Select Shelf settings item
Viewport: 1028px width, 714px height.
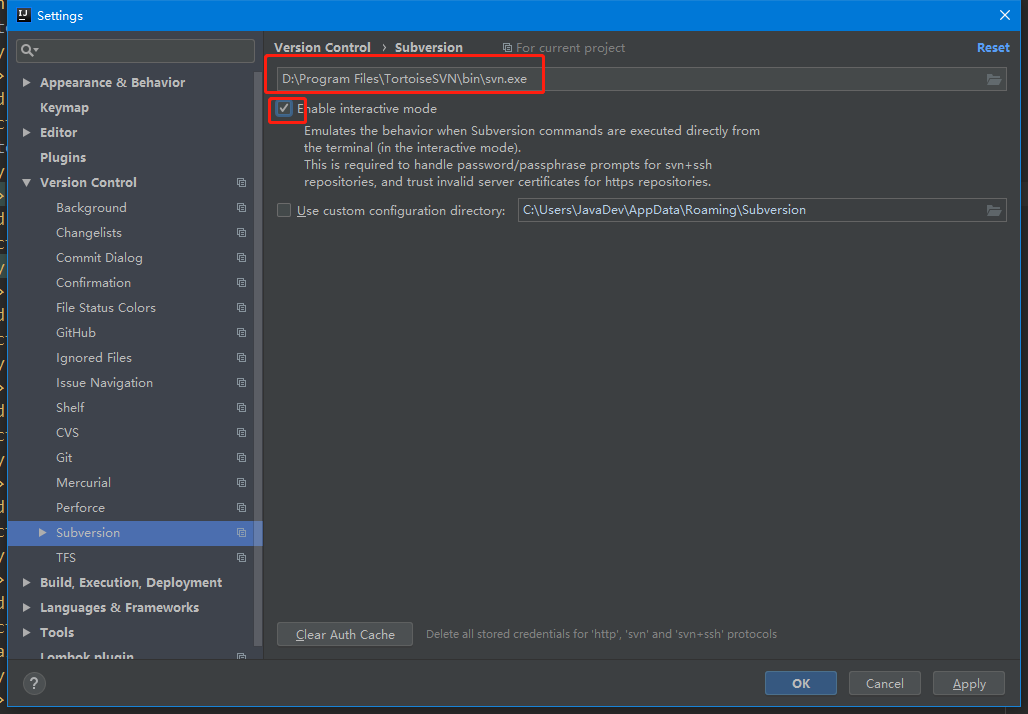[x=69, y=408]
